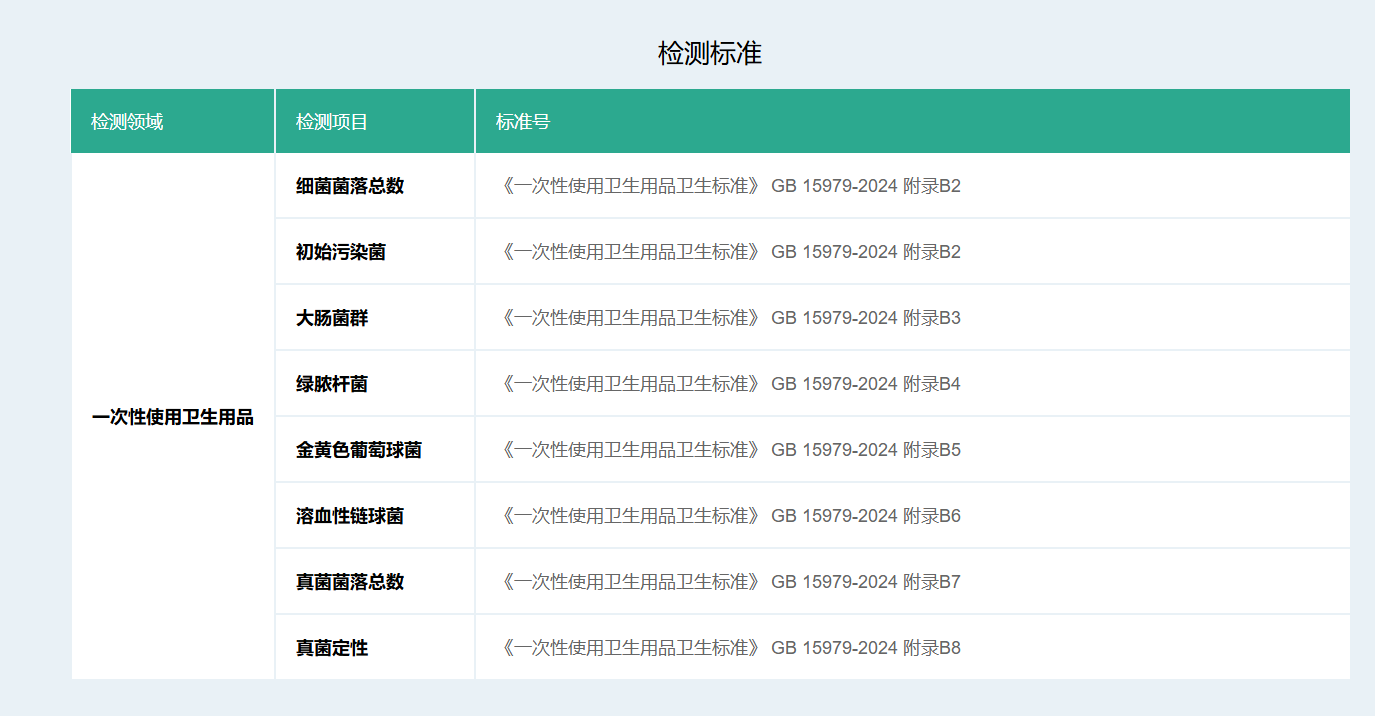Click the 检测领域 column header
Image resolution: width=1375 pixels, height=716 pixels.
127,122
